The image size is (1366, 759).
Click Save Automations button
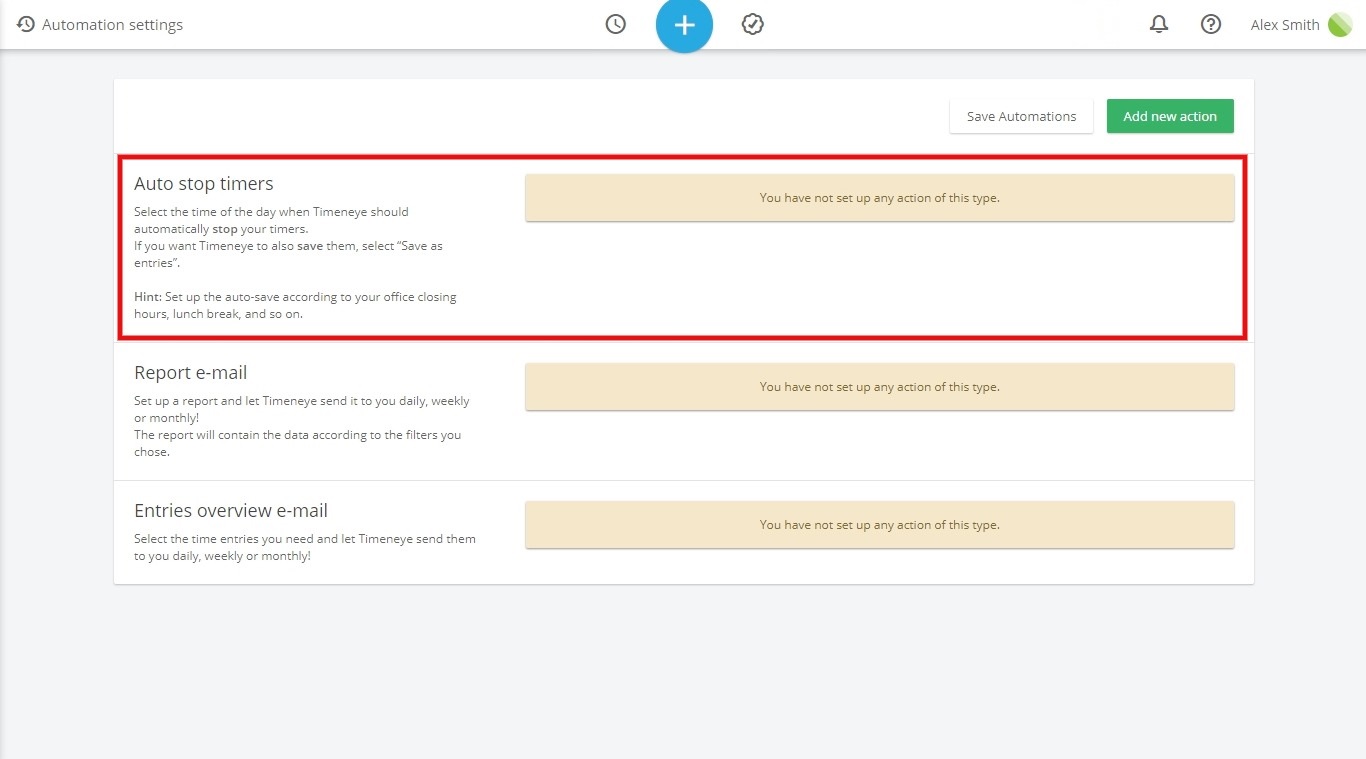pyautogui.click(x=1021, y=116)
